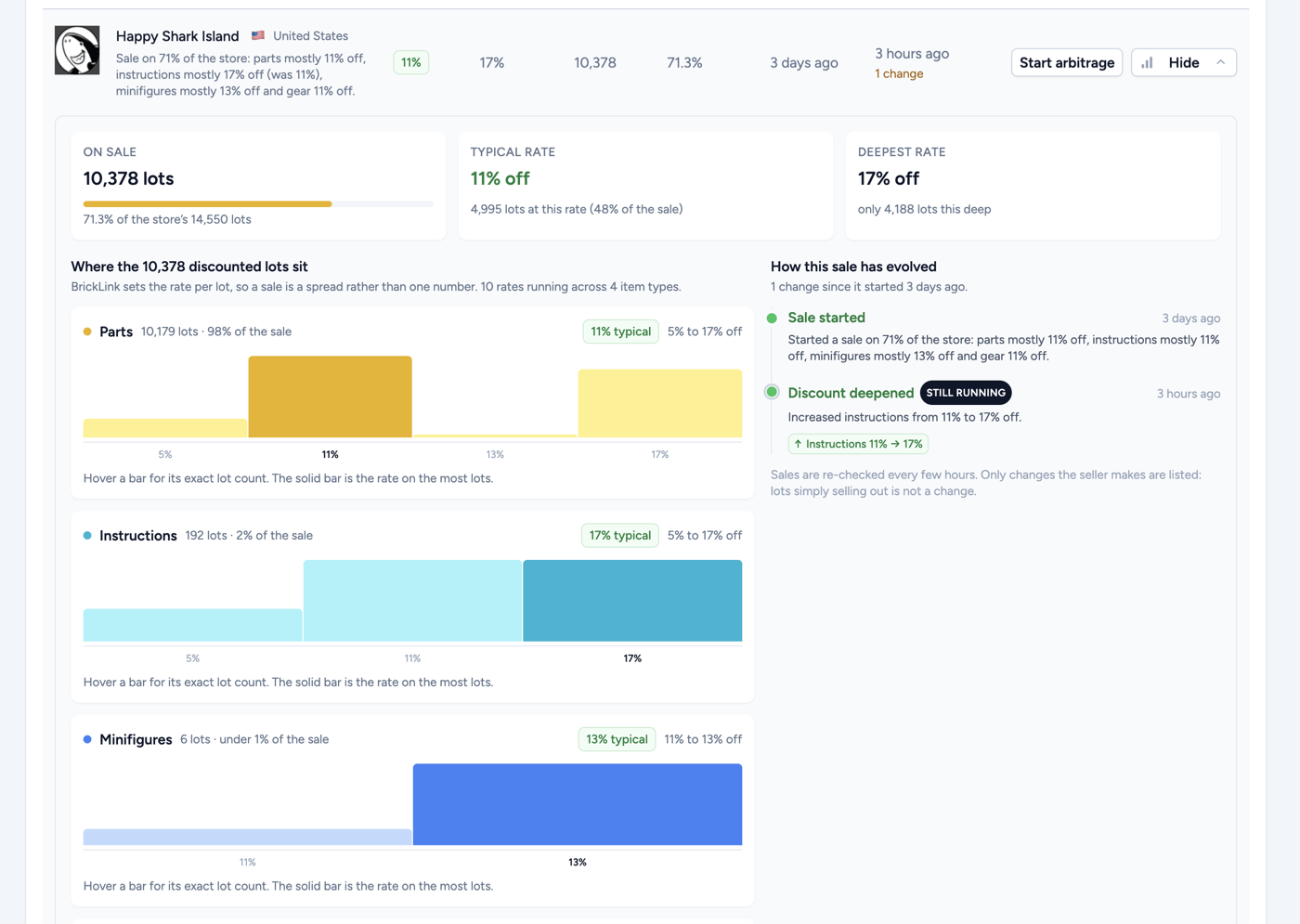Click the Happy Shark Island store avatar
The image size is (1300, 924).
point(77,50)
